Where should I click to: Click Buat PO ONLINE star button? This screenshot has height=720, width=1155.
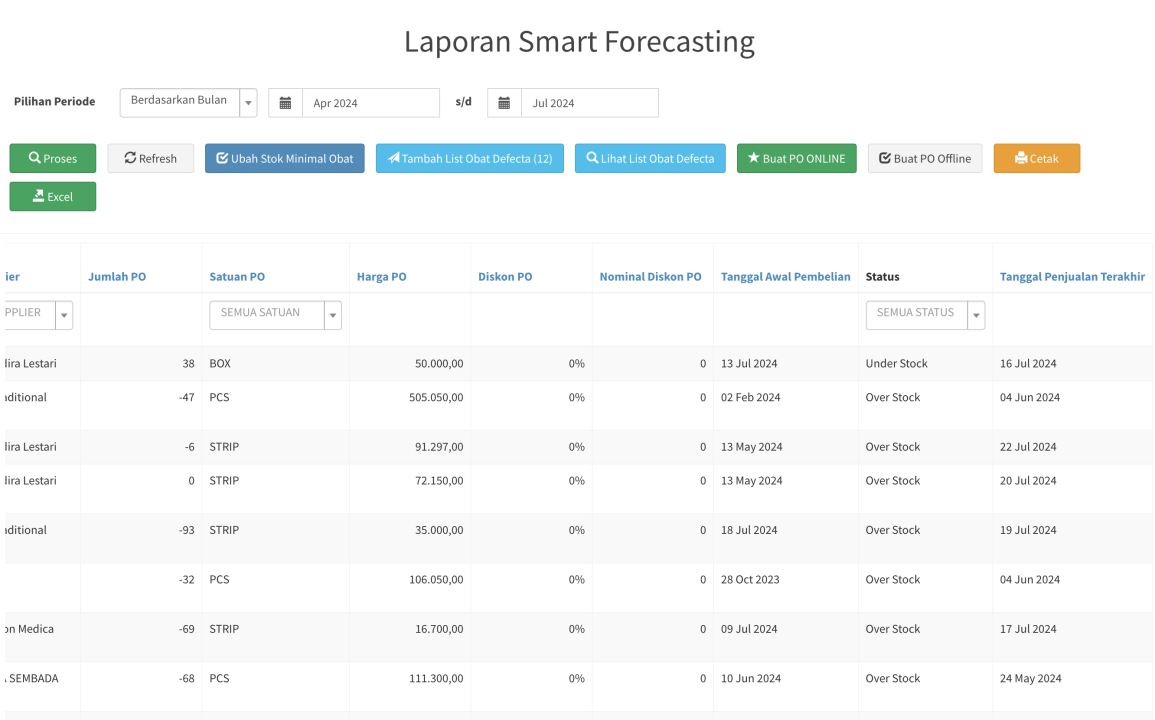[x=796, y=158]
